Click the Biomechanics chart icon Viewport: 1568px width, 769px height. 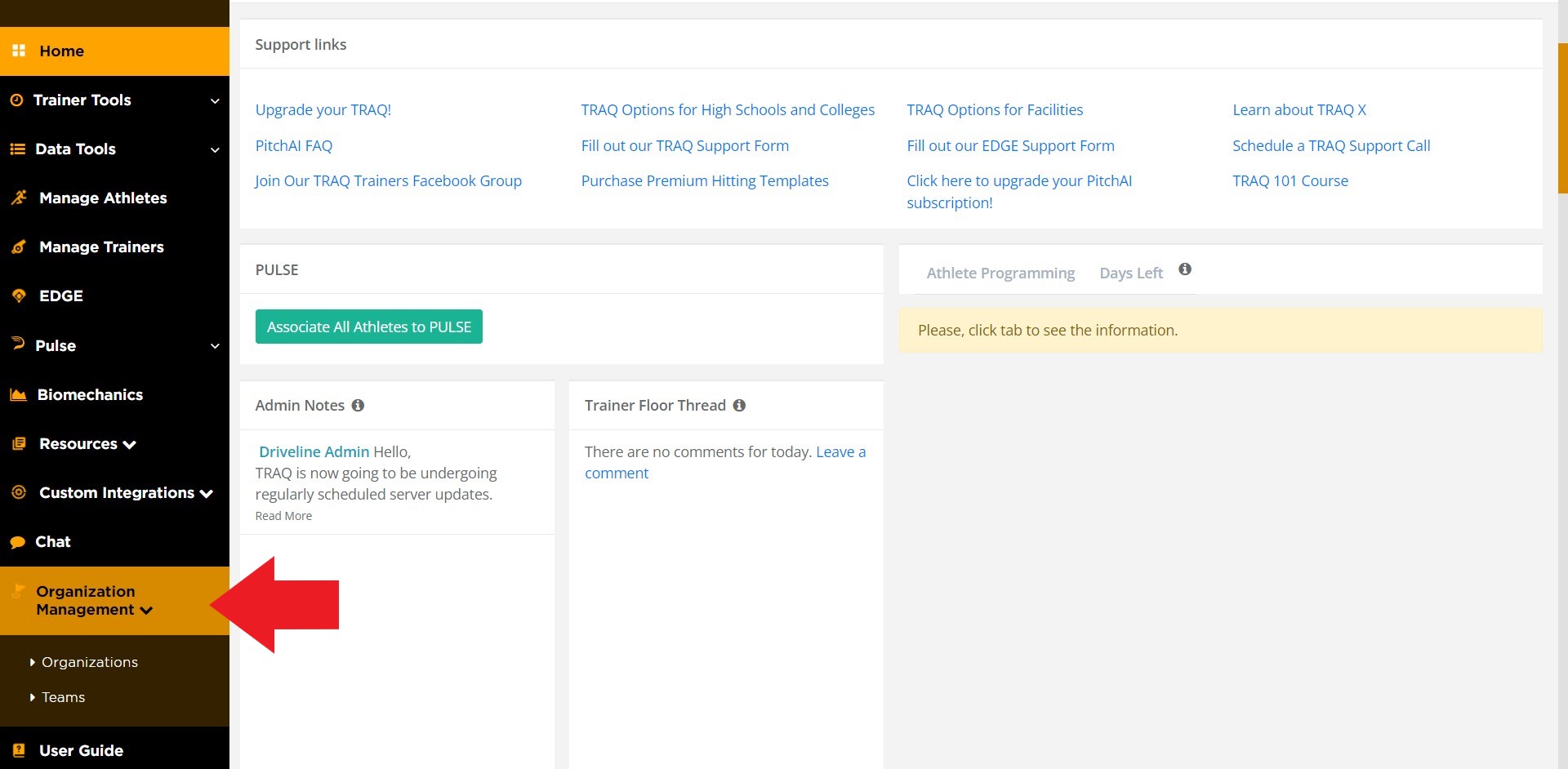18,394
